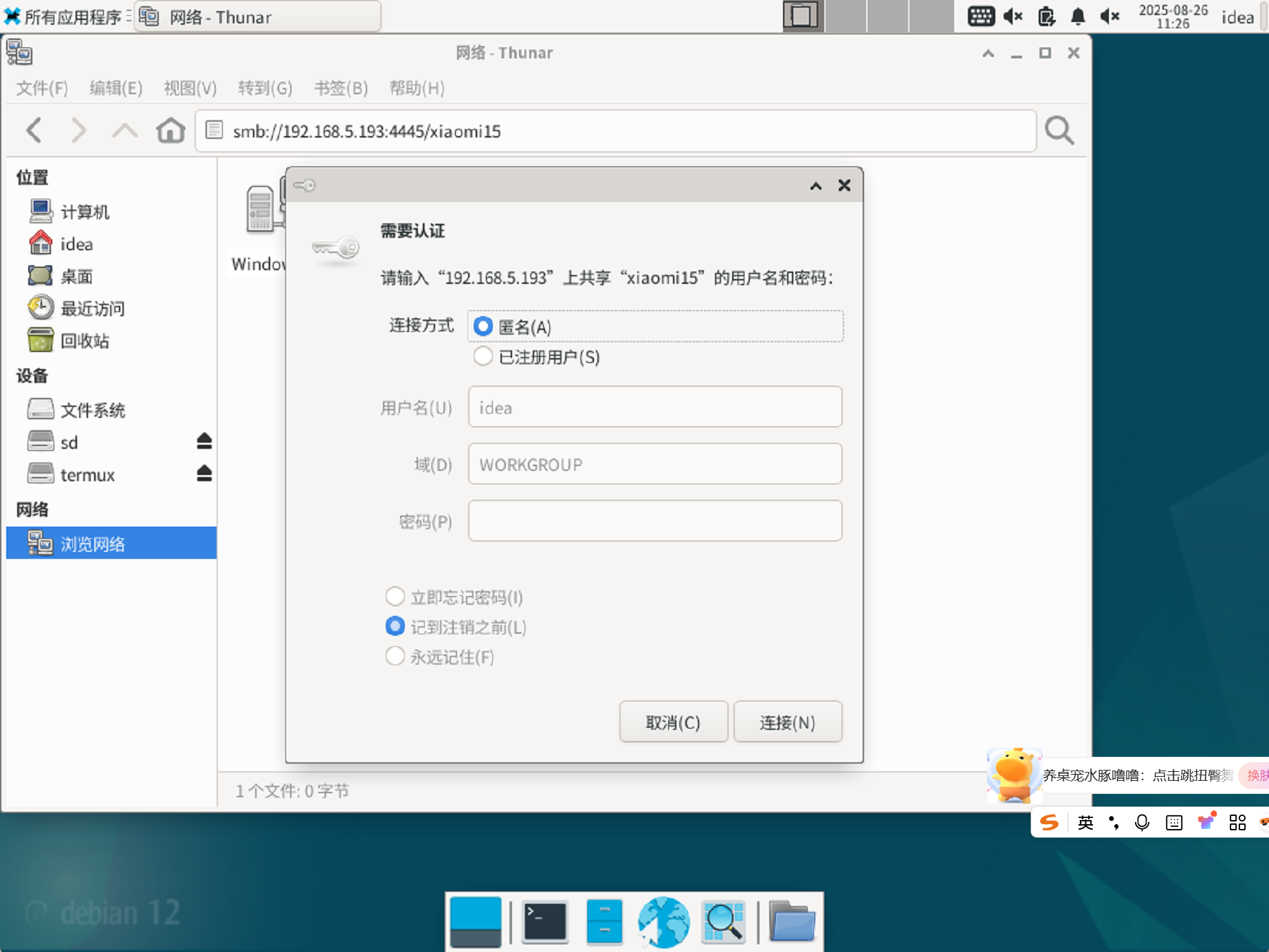Open the web browser globe in the dock

click(663, 922)
